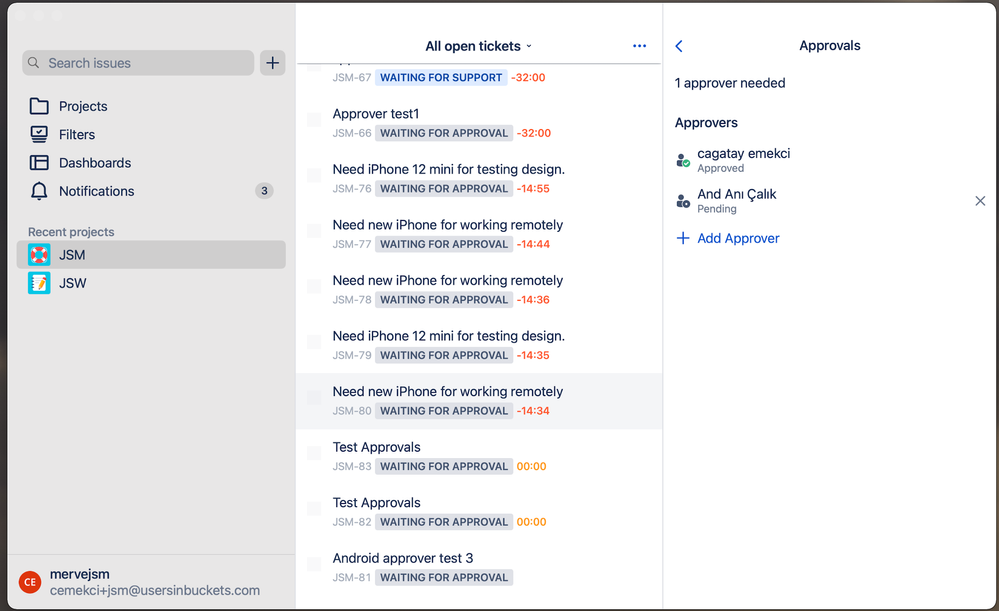The image size is (999, 611).
Task: Select checkbox for ticket JSM-79
Action: pos(314,341)
